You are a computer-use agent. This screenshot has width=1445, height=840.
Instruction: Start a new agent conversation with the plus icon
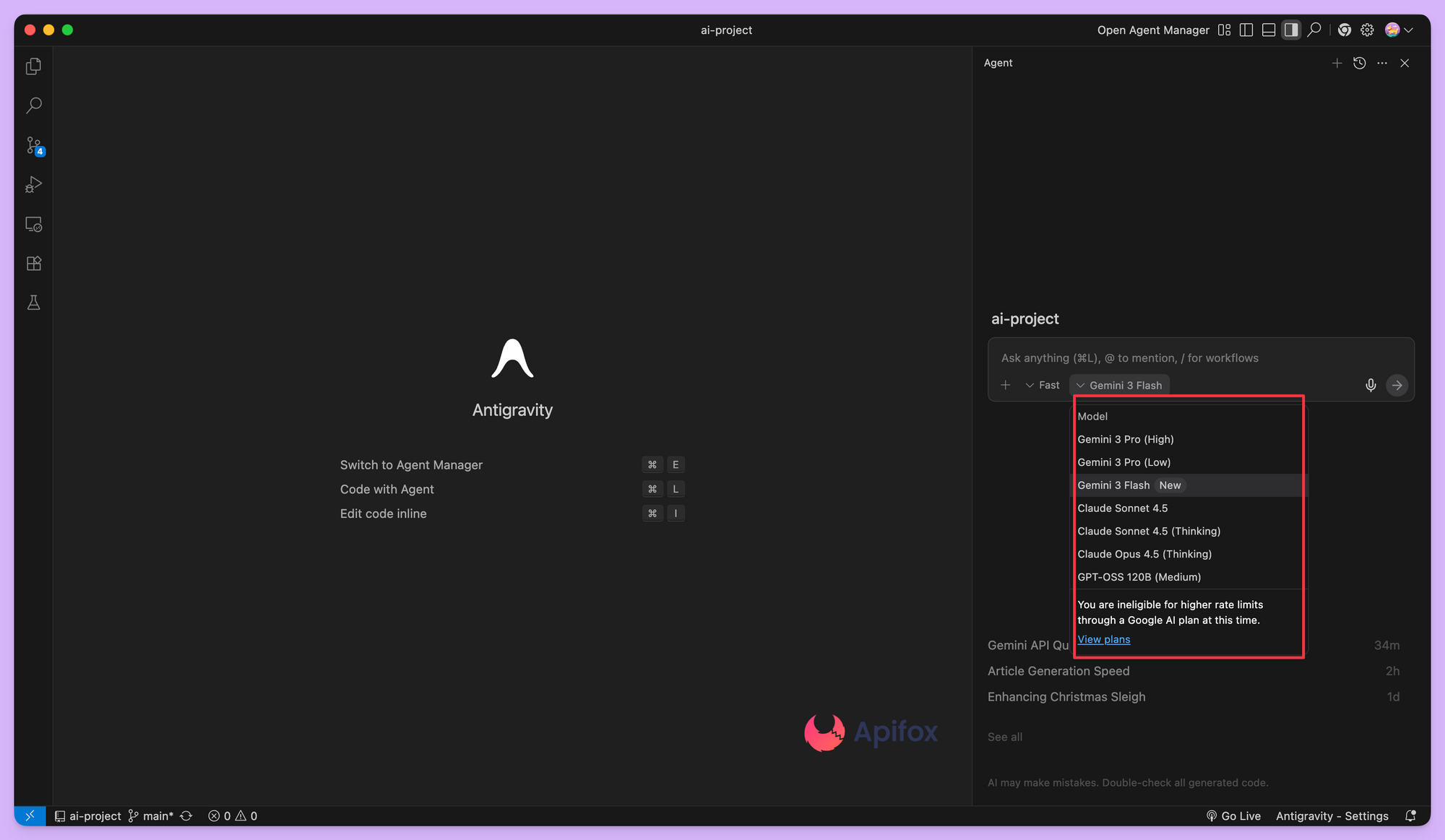pyautogui.click(x=1337, y=63)
